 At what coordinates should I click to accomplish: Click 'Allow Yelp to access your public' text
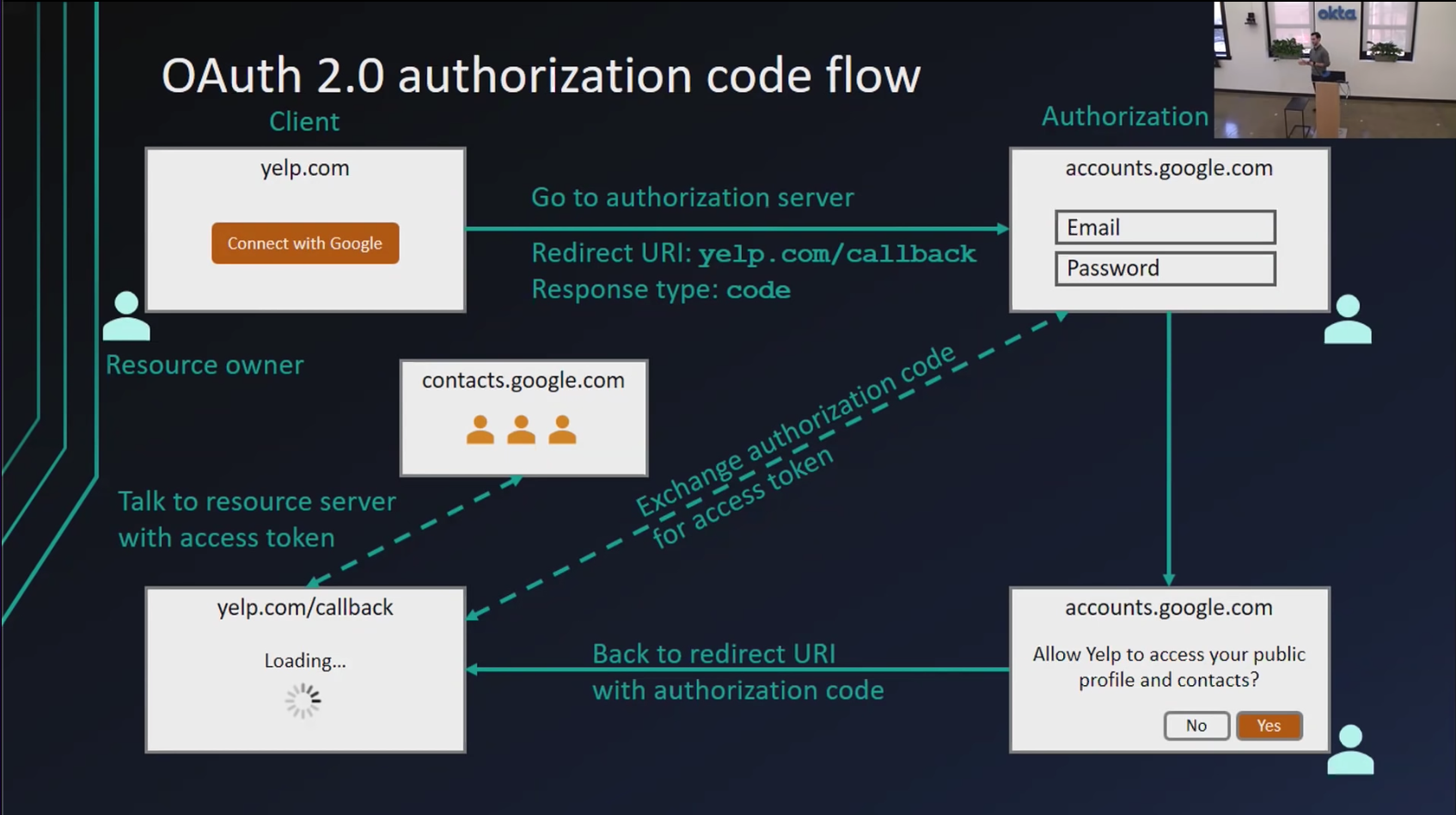tap(1169, 654)
